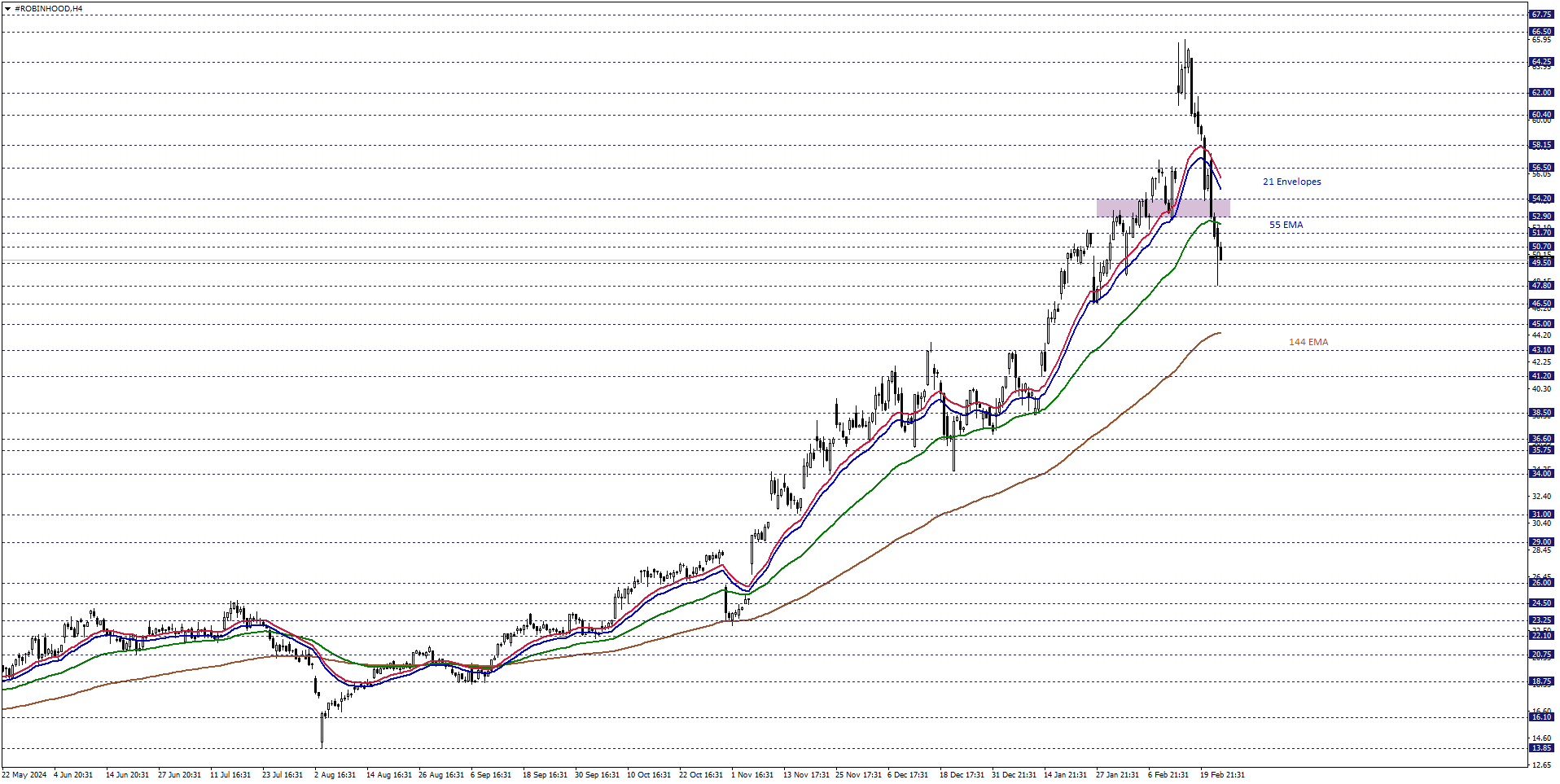Click the 16.10 price level label

click(x=1541, y=717)
